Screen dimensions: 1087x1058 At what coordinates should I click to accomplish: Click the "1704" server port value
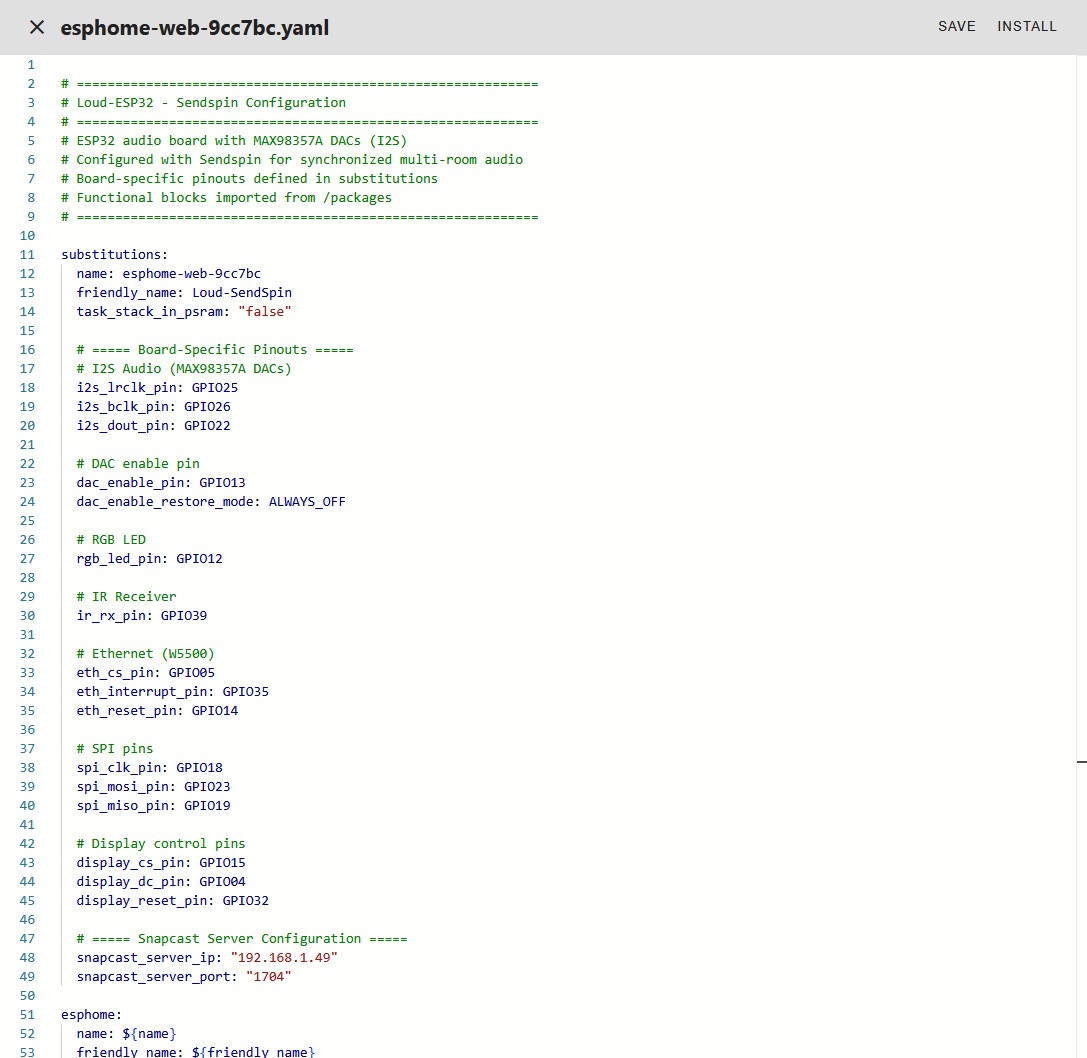pos(269,977)
